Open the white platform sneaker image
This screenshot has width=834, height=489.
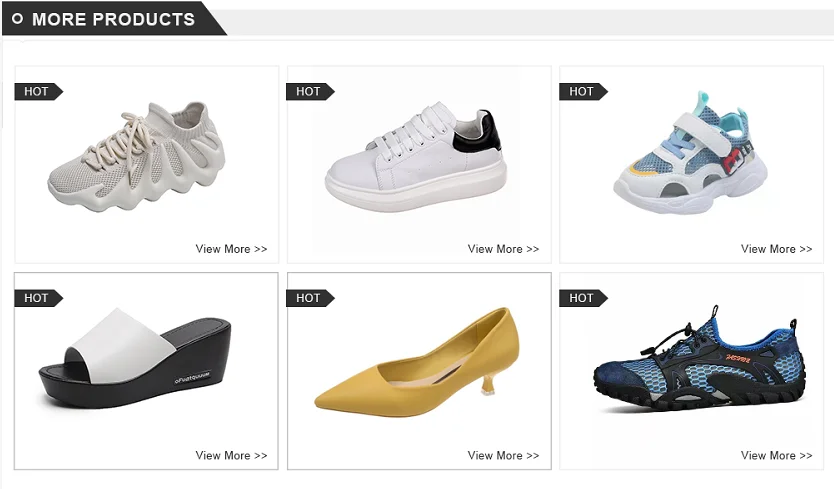(x=416, y=160)
